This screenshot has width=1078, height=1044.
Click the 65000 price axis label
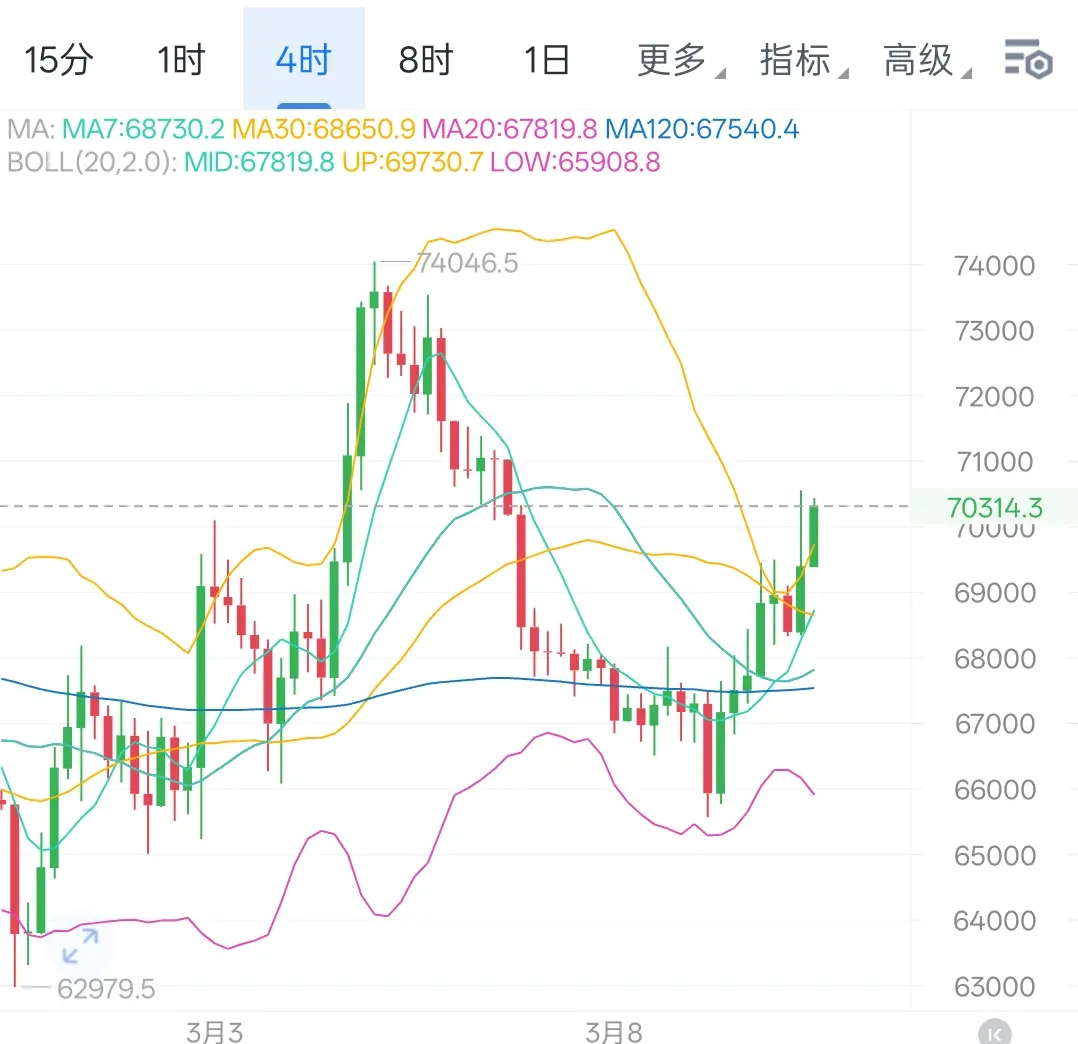(994, 856)
